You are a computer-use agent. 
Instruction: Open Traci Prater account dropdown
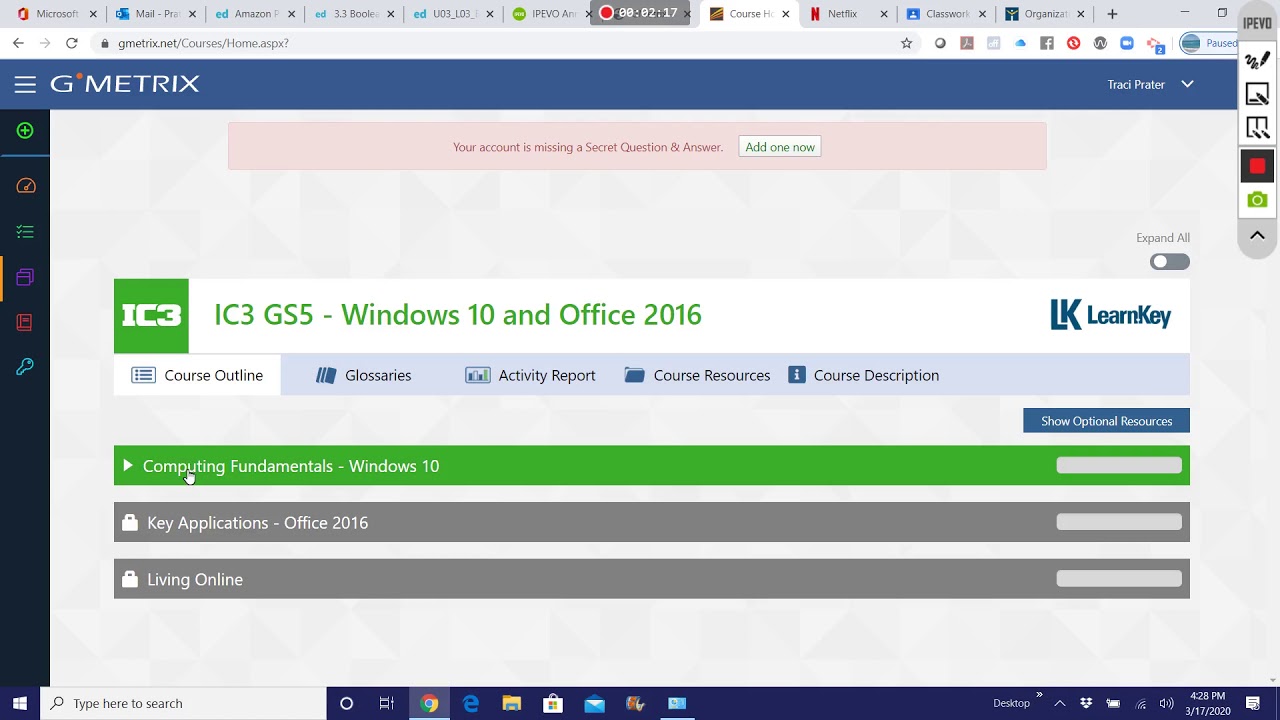[x=1150, y=85]
